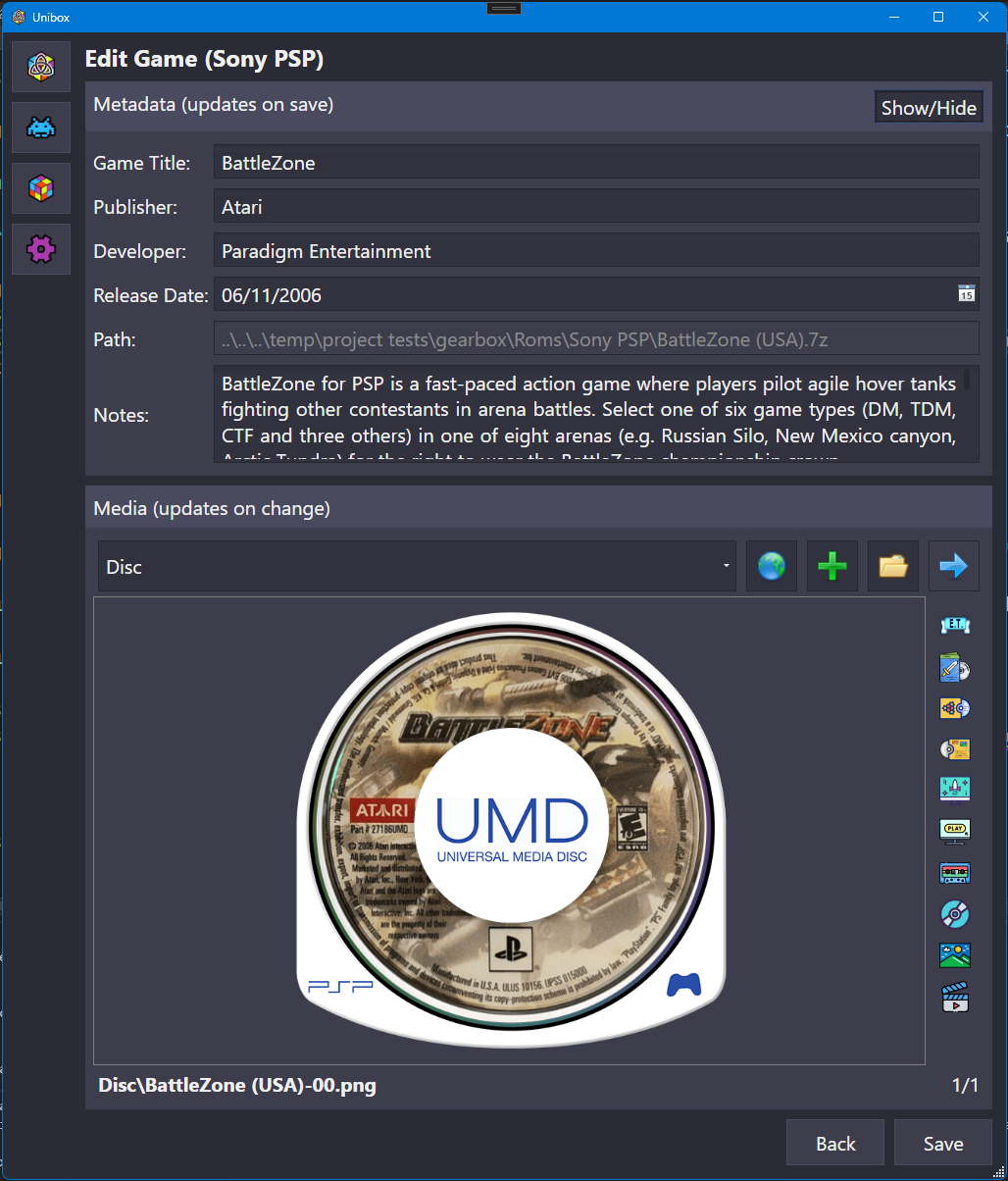Click the Back button
1008x1181 pixels.
pyautogui.click(x=835, y=1144)
